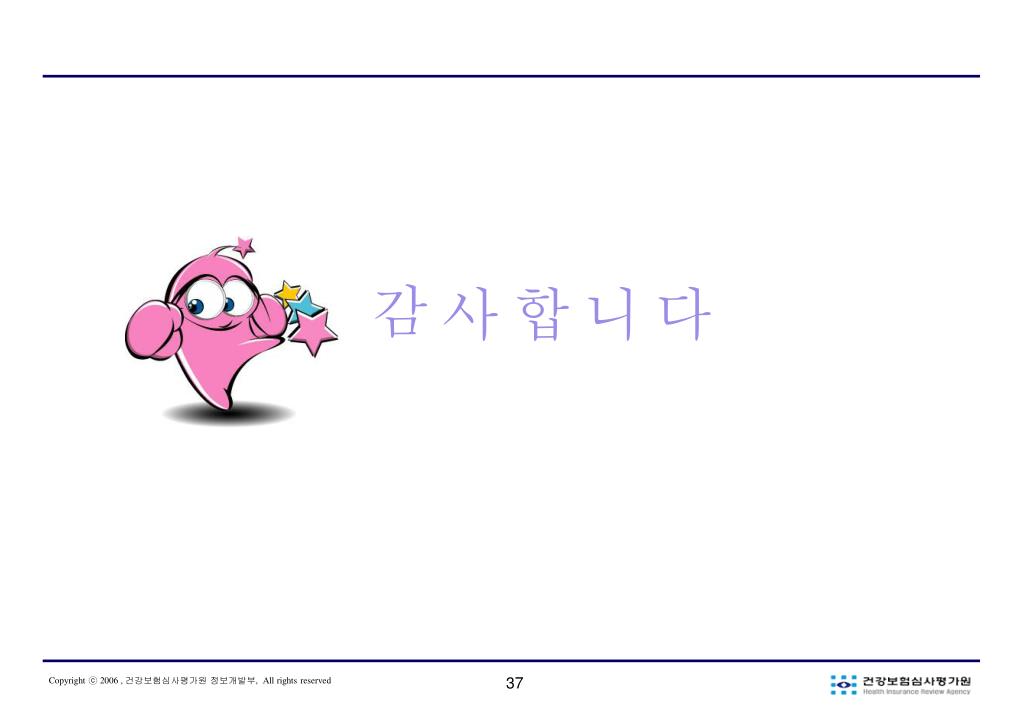Screen dimensions: 1023x708
Task: Click the pink star above mascot's head
Action: (x=244, y=246)
